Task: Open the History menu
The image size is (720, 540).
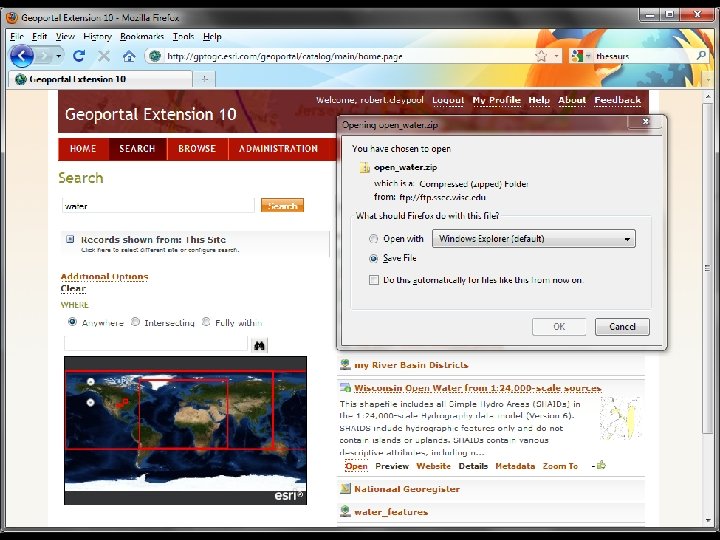Action: point(97,36)
